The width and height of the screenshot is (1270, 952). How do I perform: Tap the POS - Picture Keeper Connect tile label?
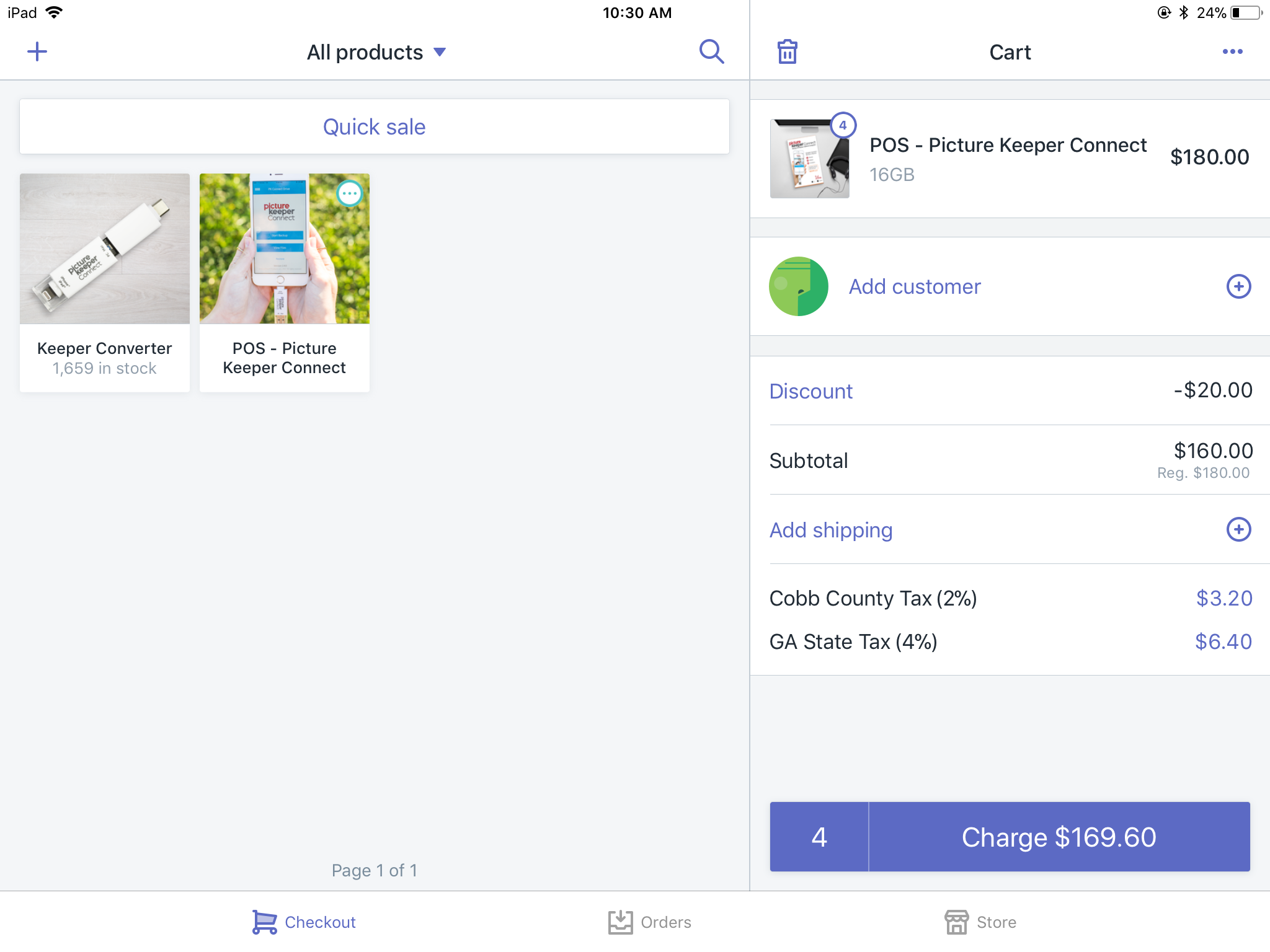click(x=285, y=358)
